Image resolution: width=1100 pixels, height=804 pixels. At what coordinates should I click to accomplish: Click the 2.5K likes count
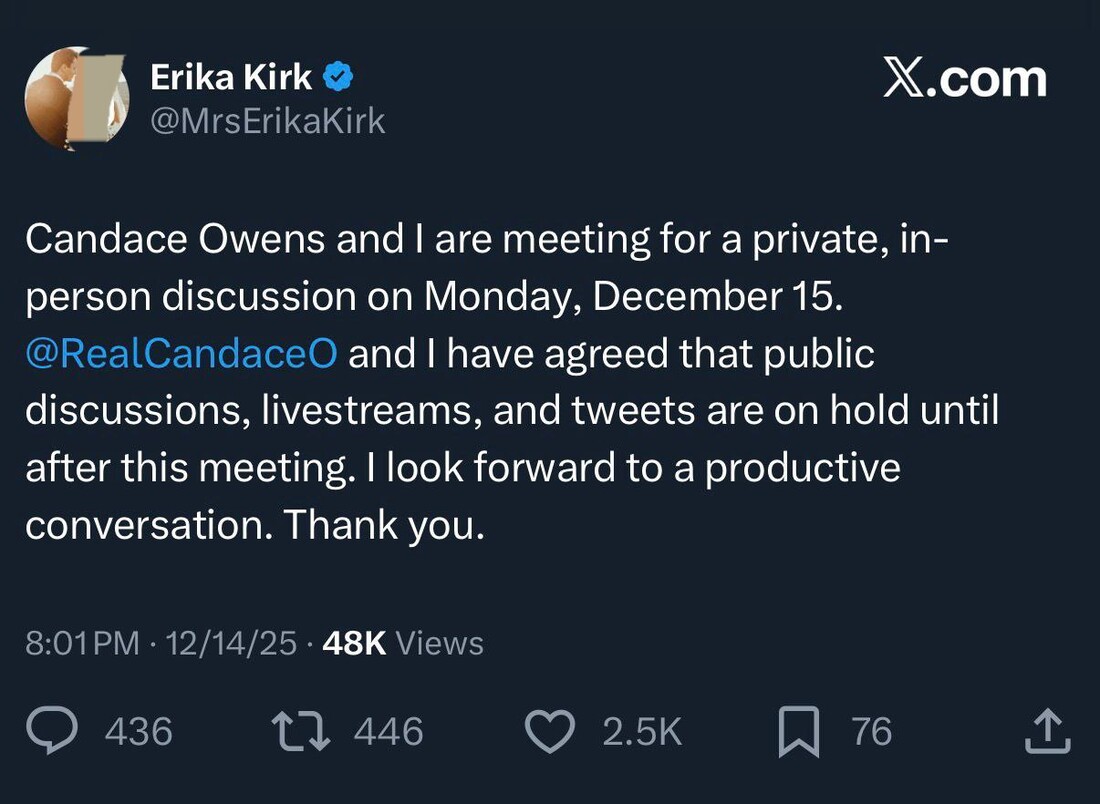(642, 732)
